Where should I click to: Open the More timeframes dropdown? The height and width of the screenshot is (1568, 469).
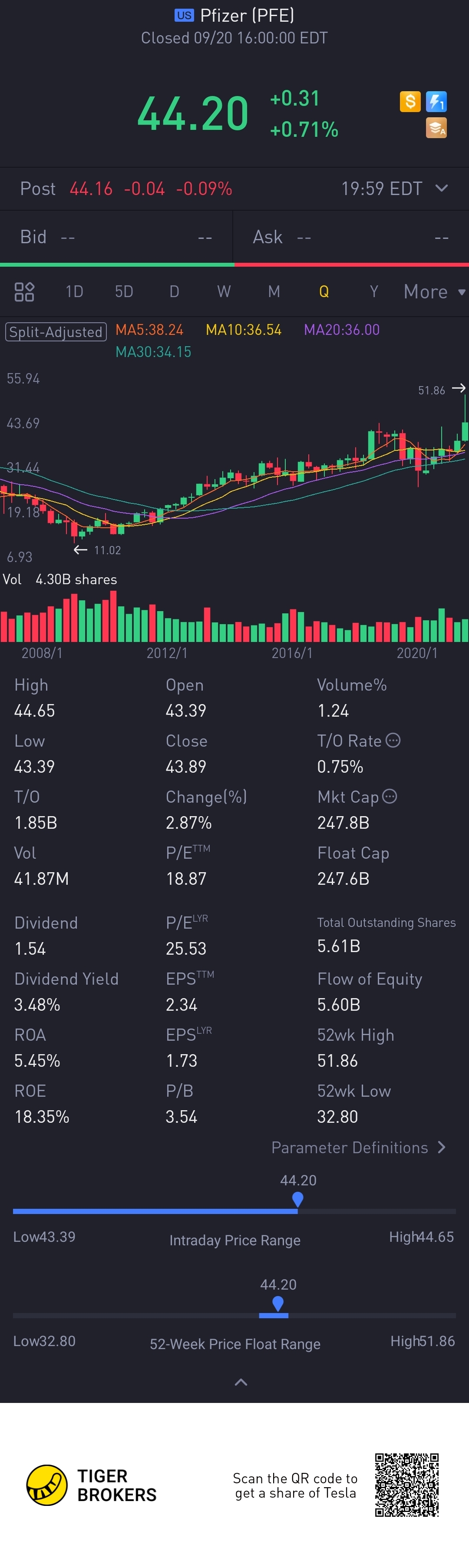tap(434, 292)
